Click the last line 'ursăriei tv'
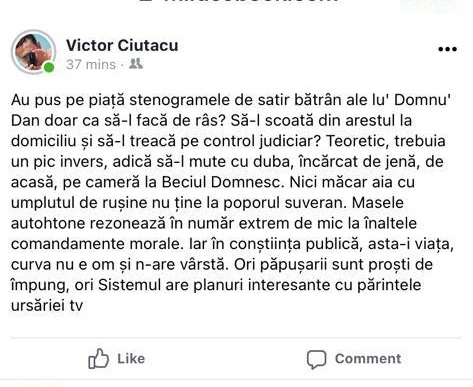Viewport: 473px width, 387px height. pyautogui.click(x=47, y=306)
